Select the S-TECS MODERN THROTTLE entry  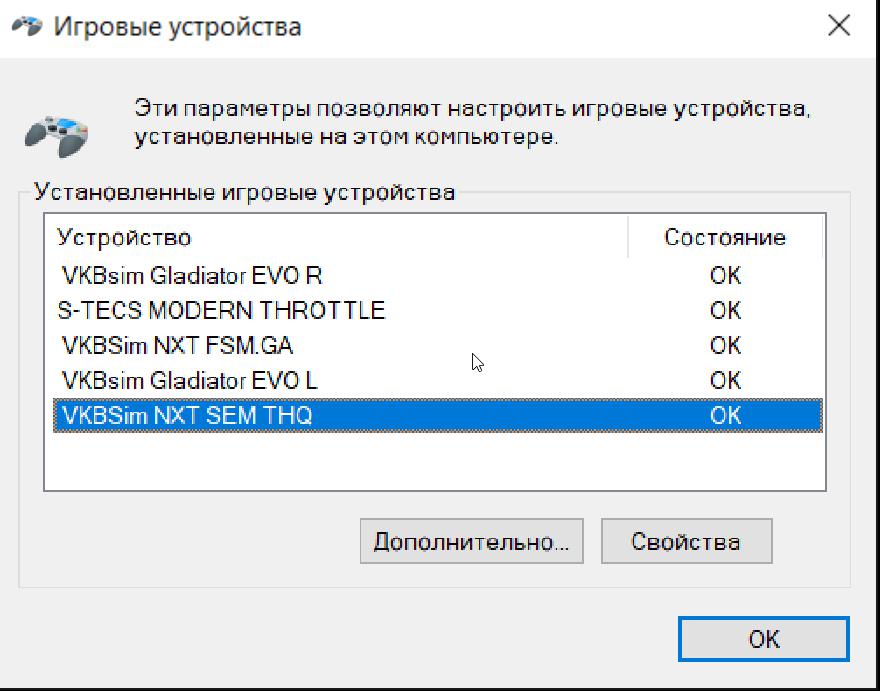coord(221,310)
